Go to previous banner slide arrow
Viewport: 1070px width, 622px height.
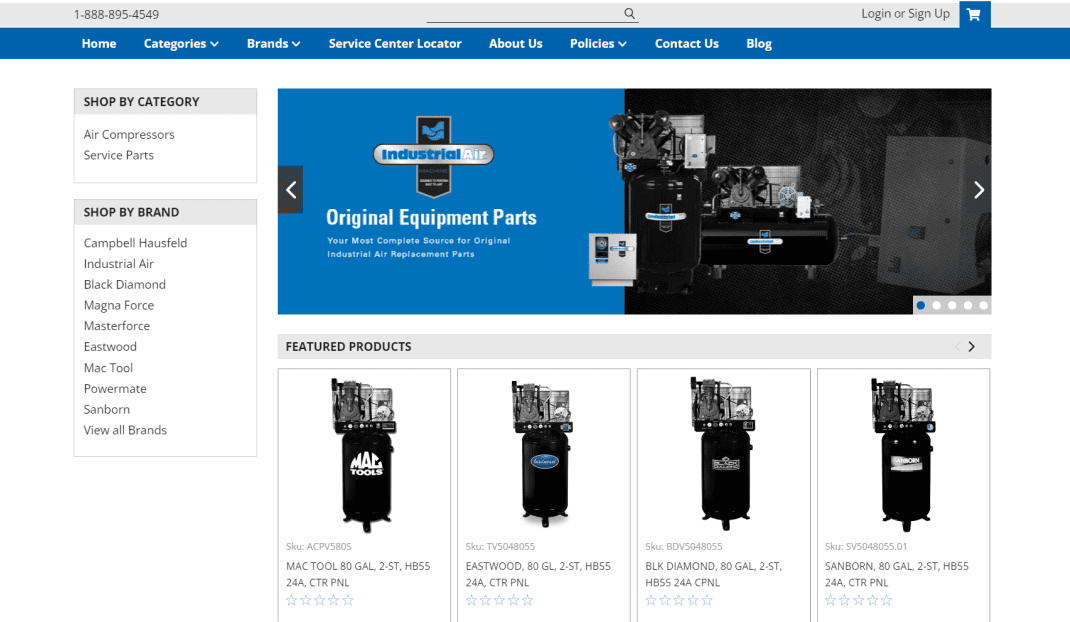pyautogui.click(x=291, y=190)
